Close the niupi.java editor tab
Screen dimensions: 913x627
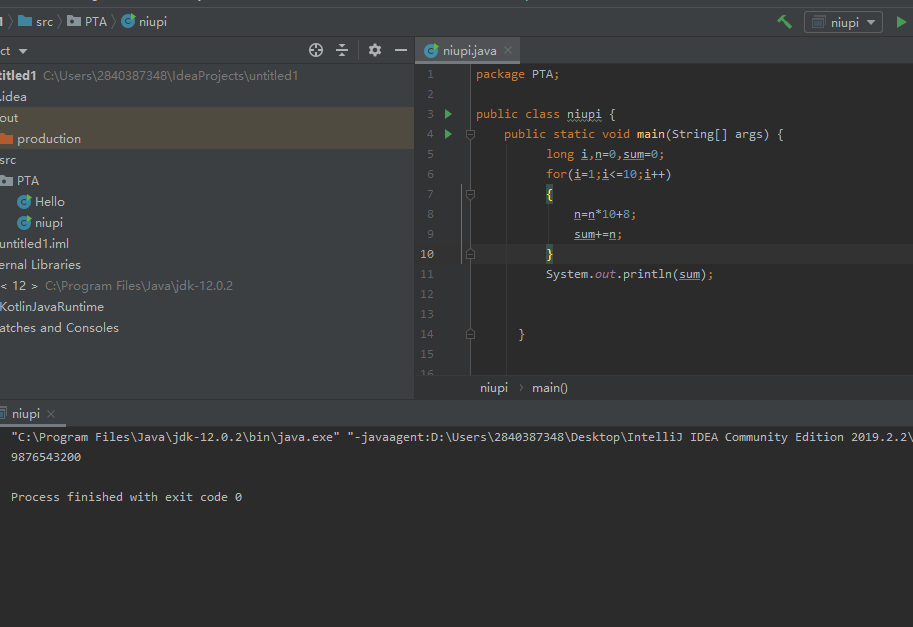click(507, 51)
